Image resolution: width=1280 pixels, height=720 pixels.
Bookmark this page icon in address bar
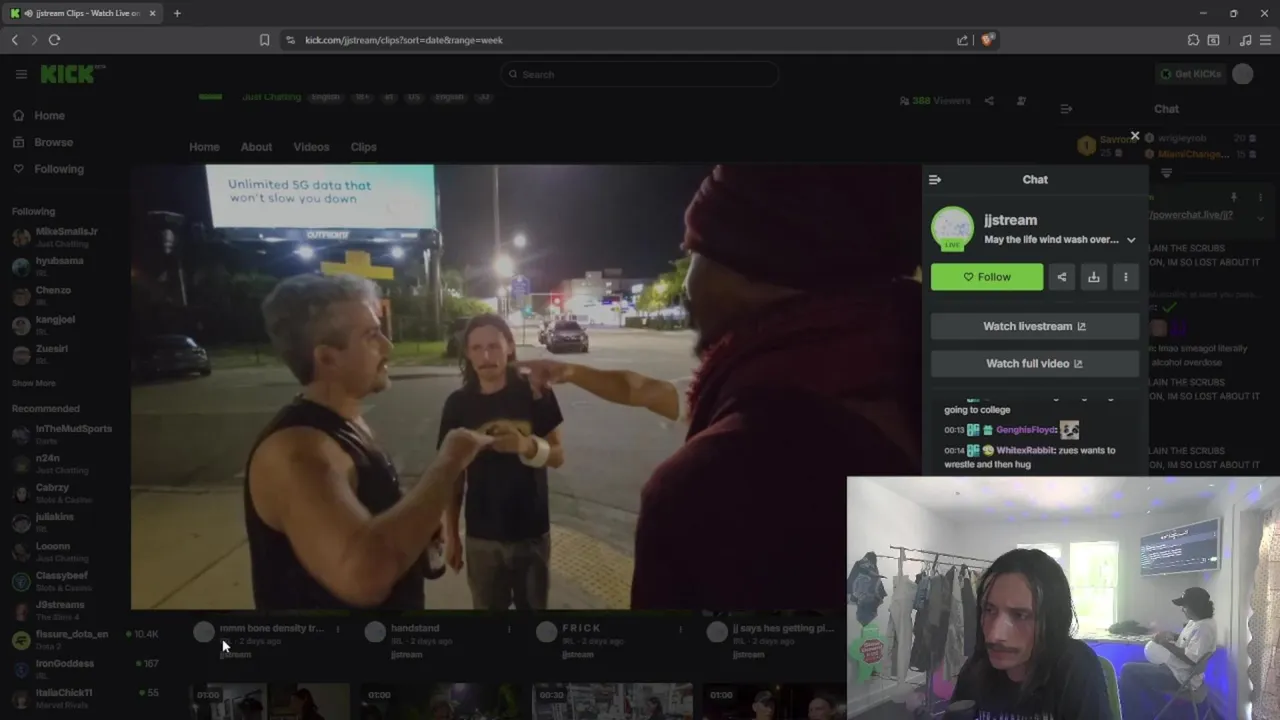(264, 40)
